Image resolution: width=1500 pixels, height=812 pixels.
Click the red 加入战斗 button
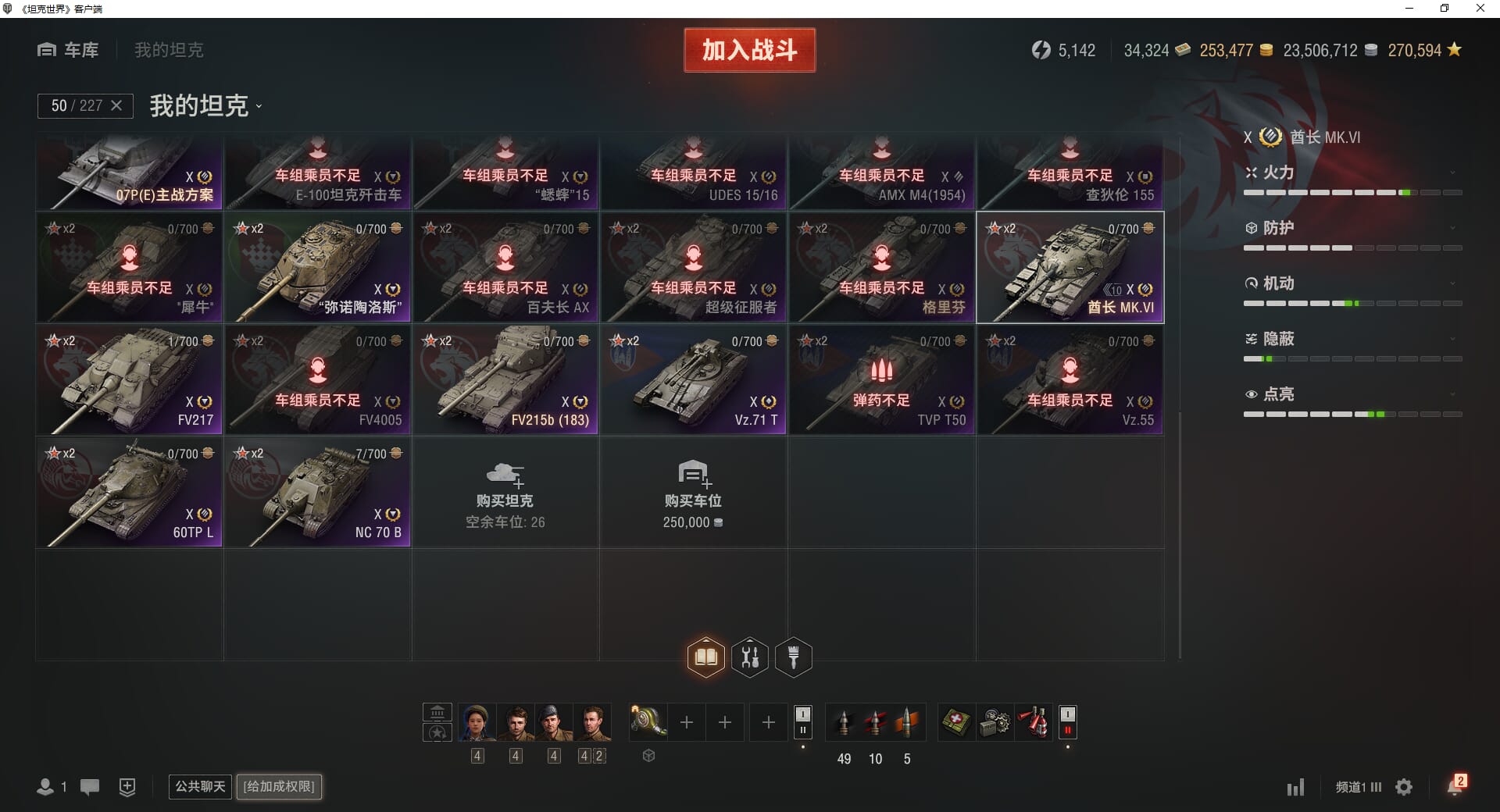750,50
